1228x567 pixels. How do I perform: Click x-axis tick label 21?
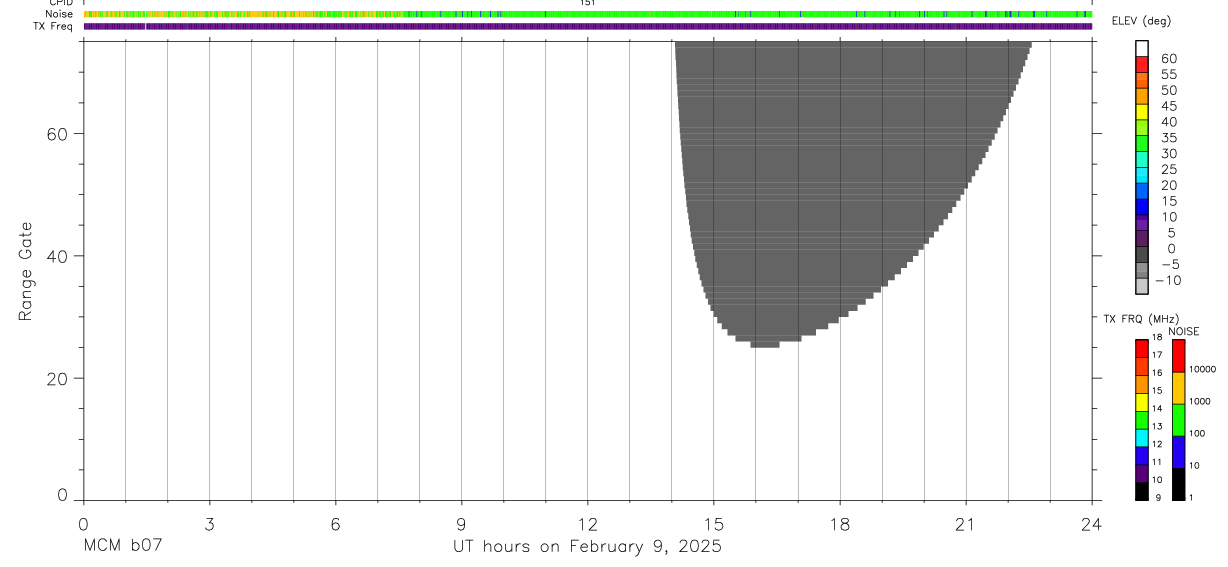[x=966, y=523]
